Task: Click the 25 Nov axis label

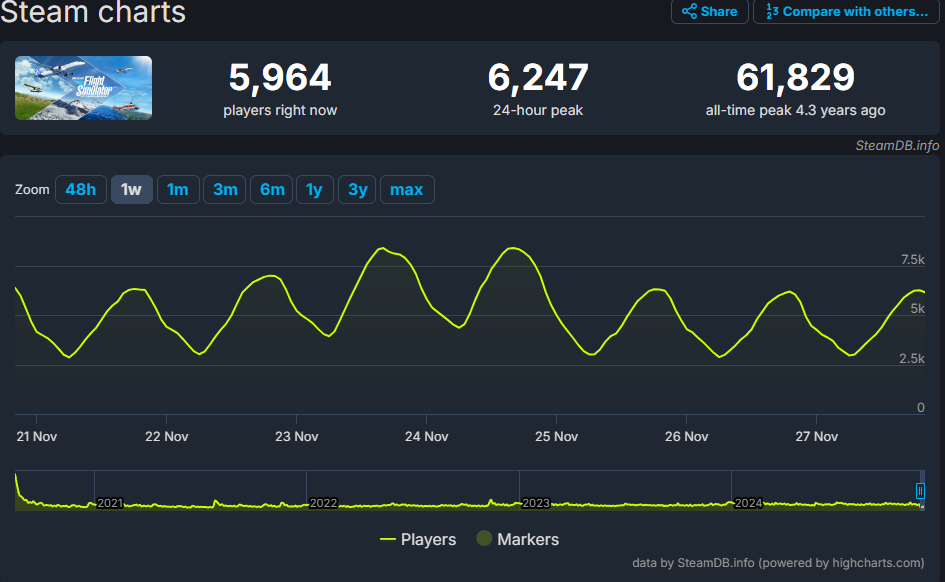Action: [x=556, y=437]
